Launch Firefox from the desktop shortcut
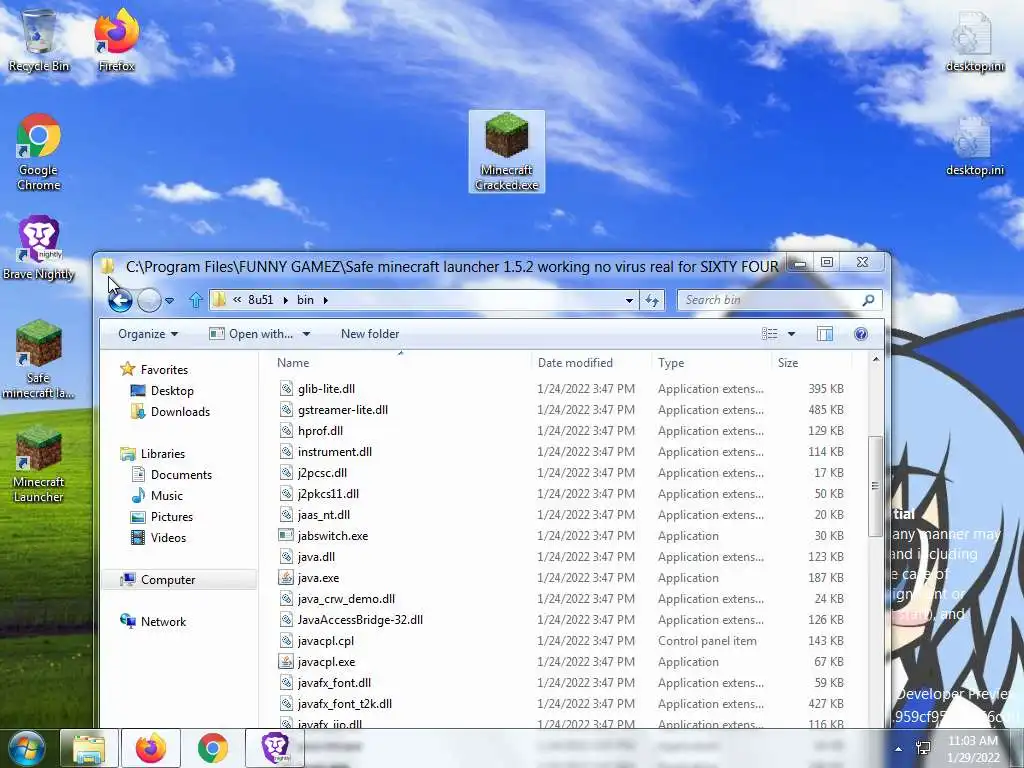1024x768 pixels. 116,40
